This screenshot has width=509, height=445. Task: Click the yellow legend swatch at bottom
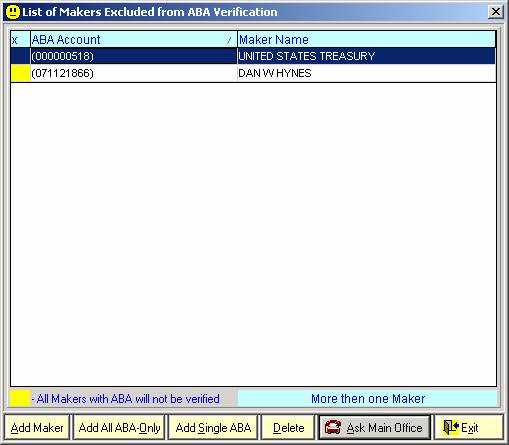(20, 399)
